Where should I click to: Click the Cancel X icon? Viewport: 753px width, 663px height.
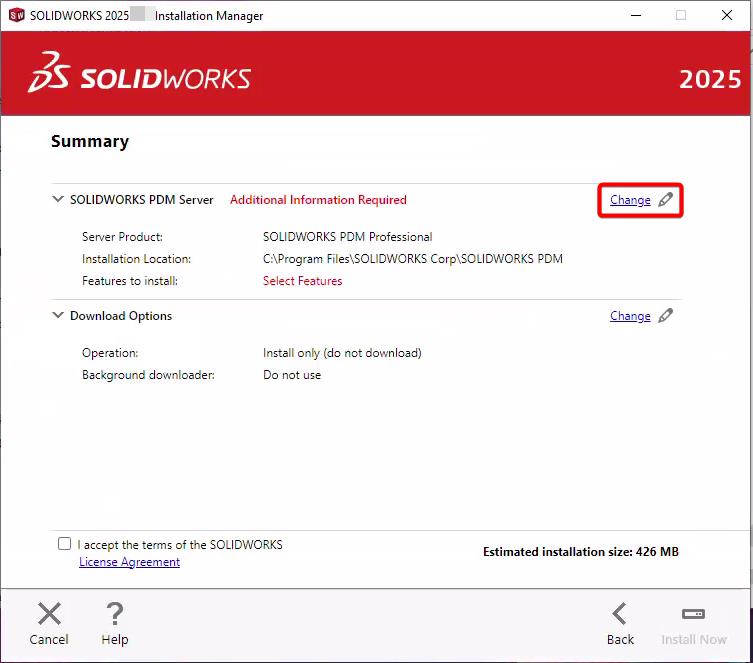(49, 614)
